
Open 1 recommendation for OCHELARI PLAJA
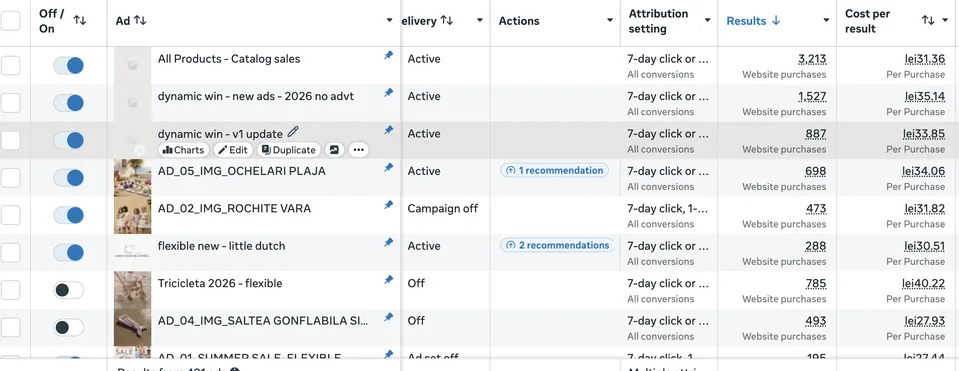click(554, 171)
